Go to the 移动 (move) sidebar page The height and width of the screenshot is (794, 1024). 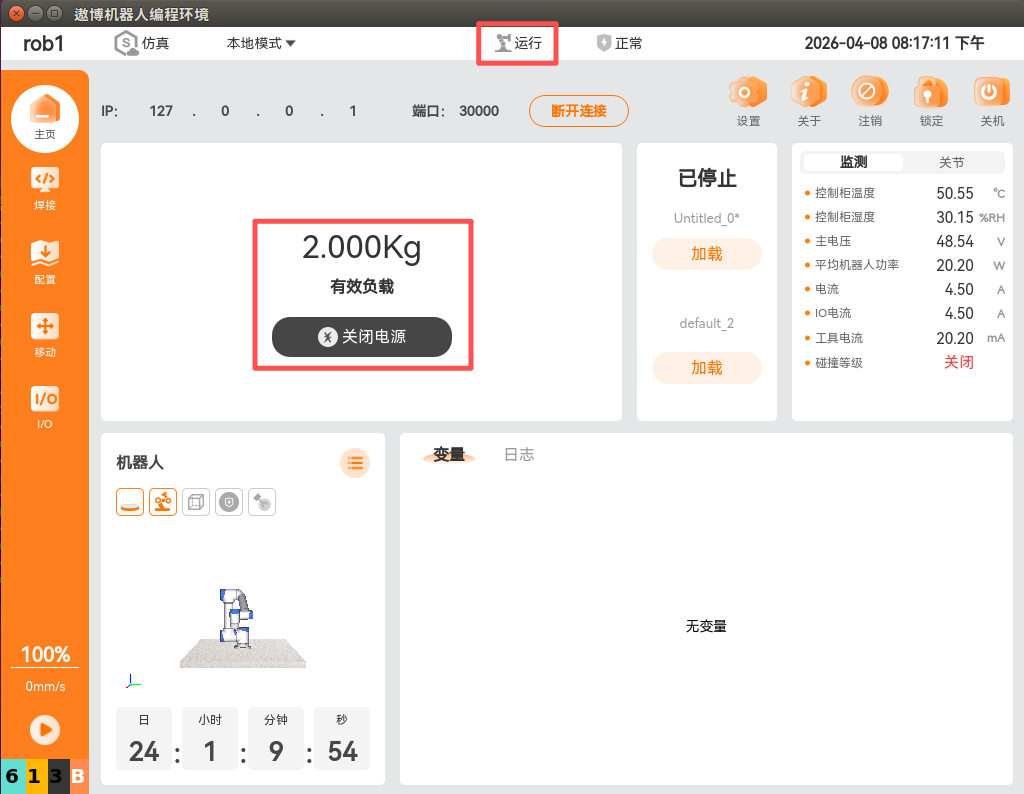pos(45,334)
